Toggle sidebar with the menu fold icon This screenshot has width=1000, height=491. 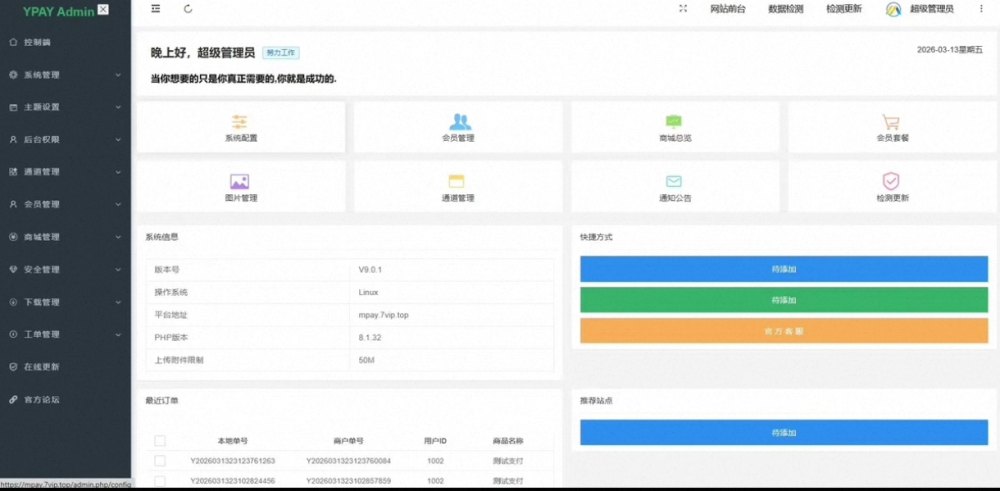156,9
